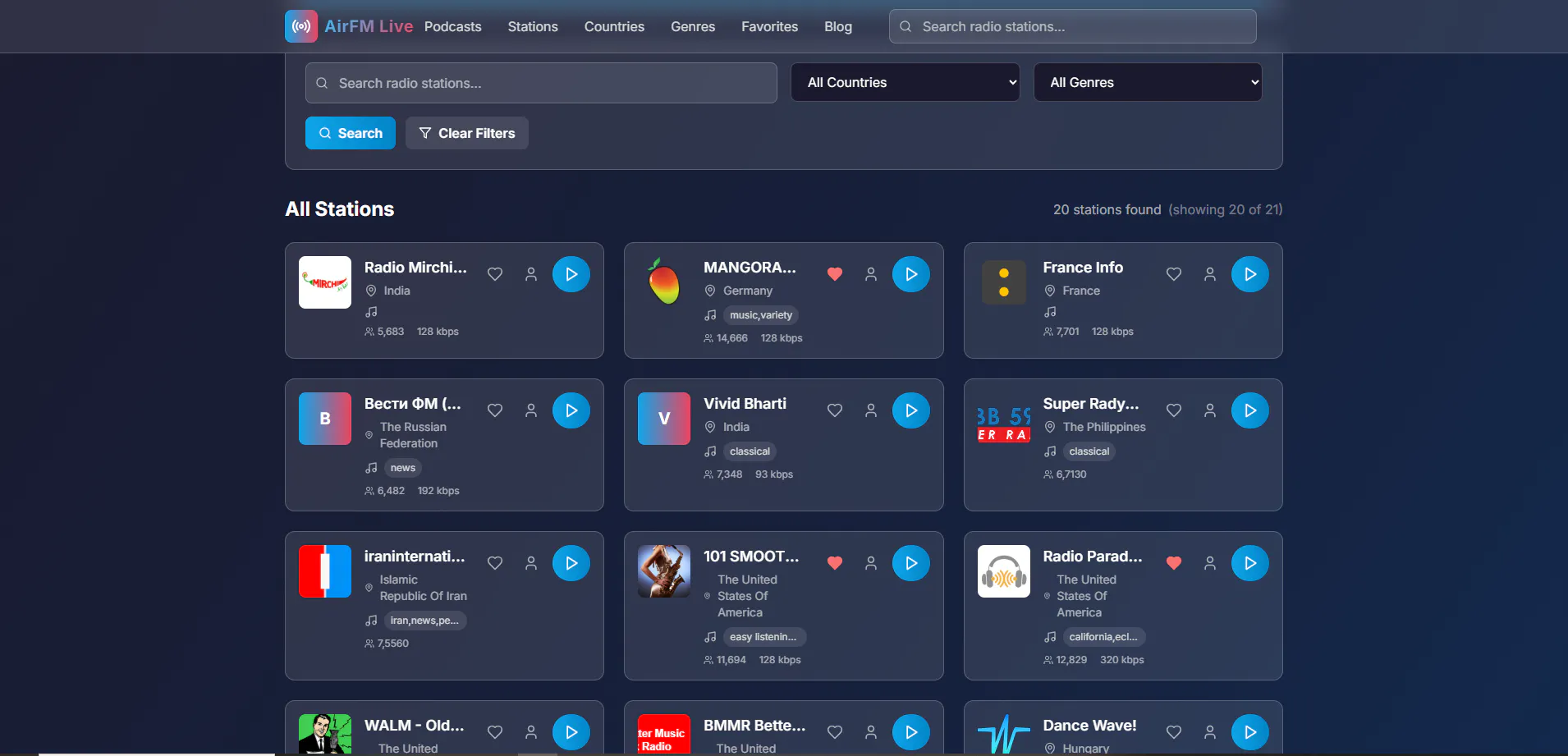Play the MANGORADIO station
The width and height of the screenshot is (1568, 756).
[x=911, y=274]
